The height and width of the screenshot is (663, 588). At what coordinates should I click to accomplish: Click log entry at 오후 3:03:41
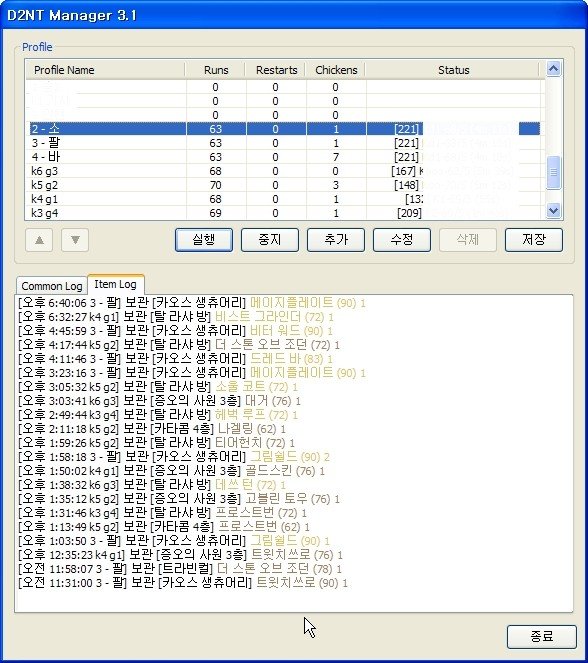pyautogui.click(x=159, y=400)
